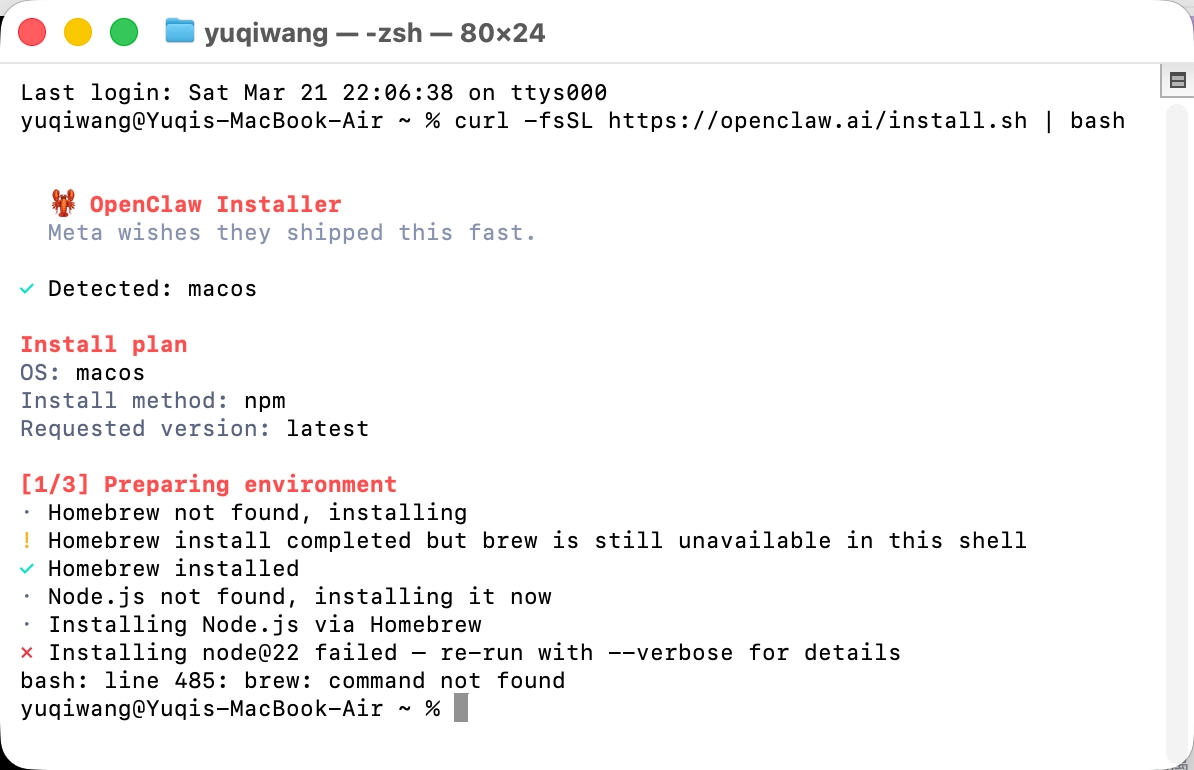Minimize the Terminal window with yellow button
The image size is (1194, 770).
[x=78, y=32]
